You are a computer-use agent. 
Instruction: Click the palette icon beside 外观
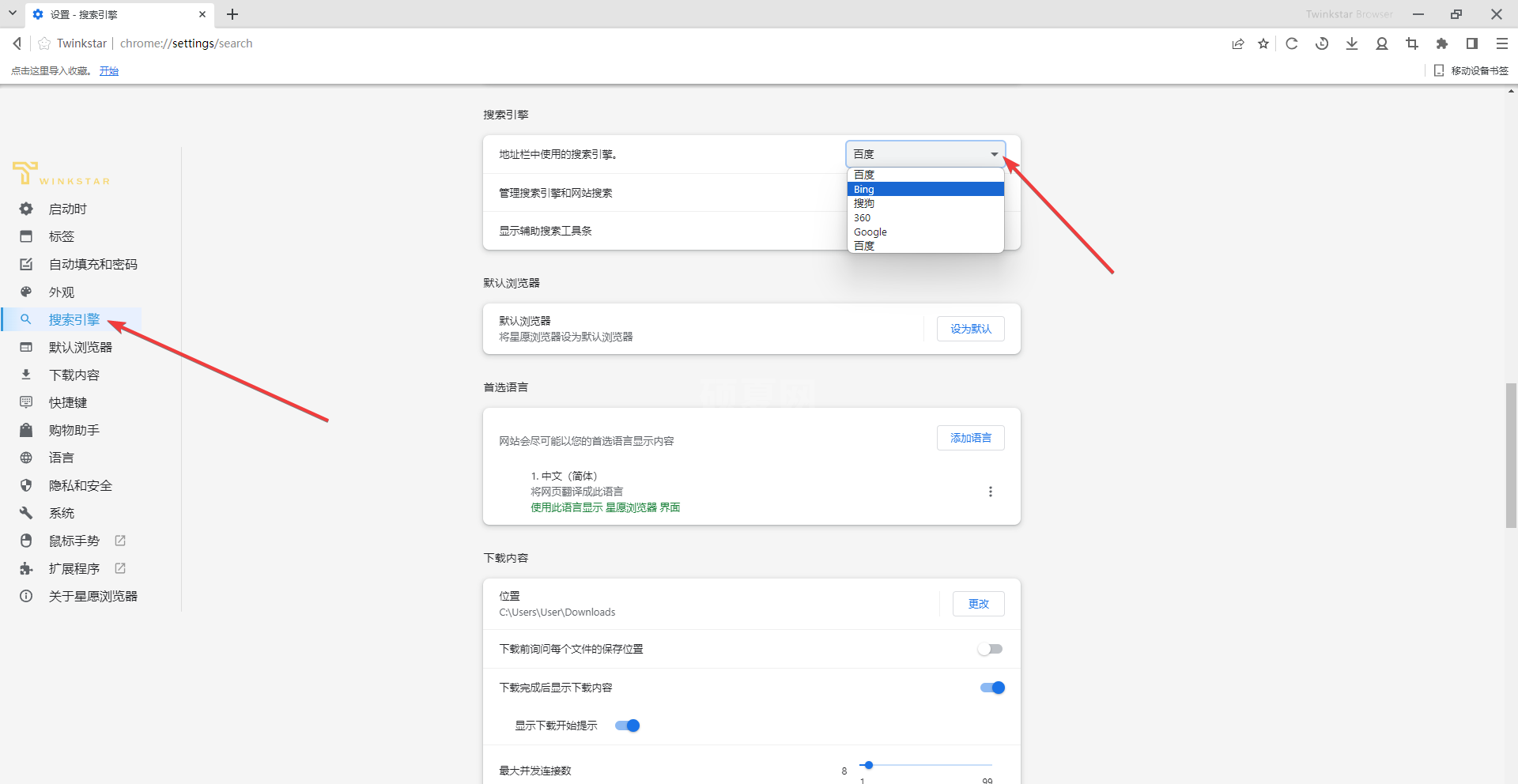tap(26, 292)
